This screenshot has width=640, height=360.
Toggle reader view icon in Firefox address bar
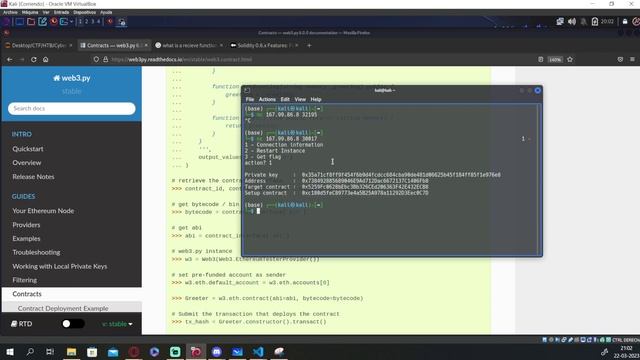[x=540, y=60]
